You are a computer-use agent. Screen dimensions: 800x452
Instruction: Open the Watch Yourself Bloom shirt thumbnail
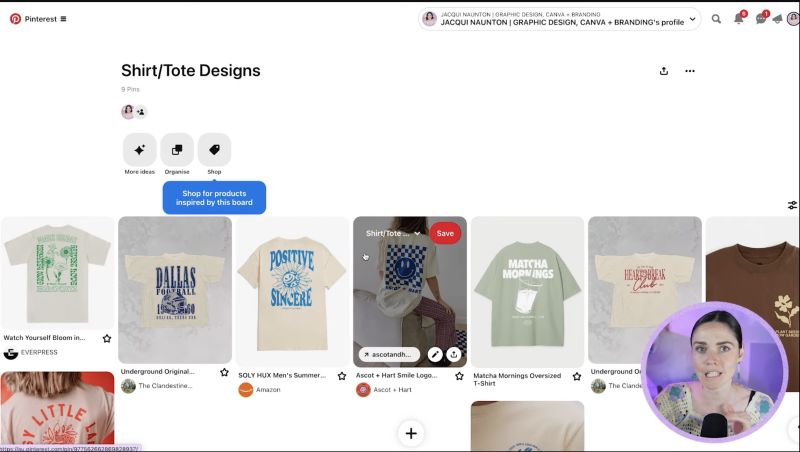pyautogui.click(x=58, y=273)
